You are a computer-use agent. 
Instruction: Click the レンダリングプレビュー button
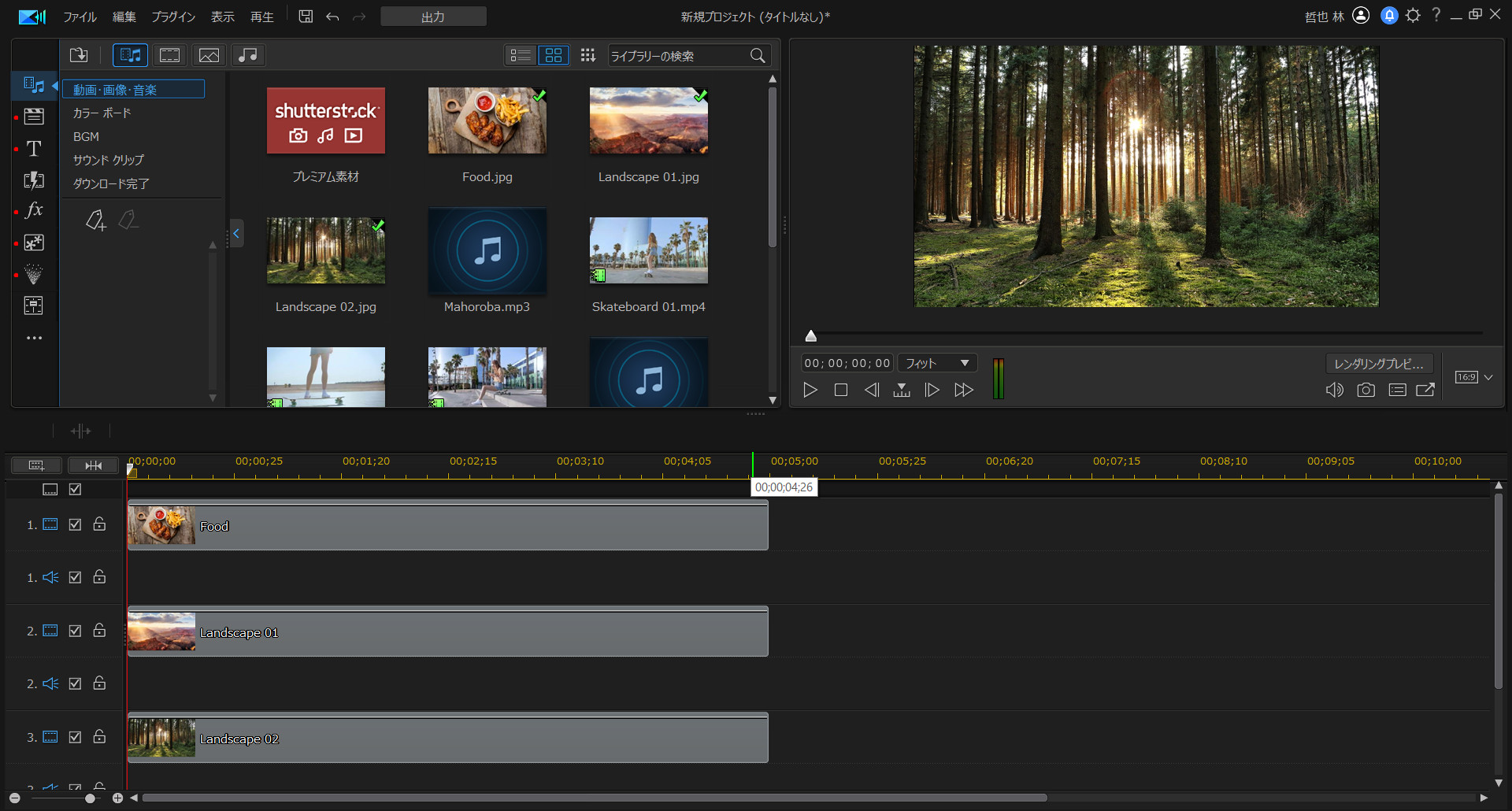[x=1379, y=363]
